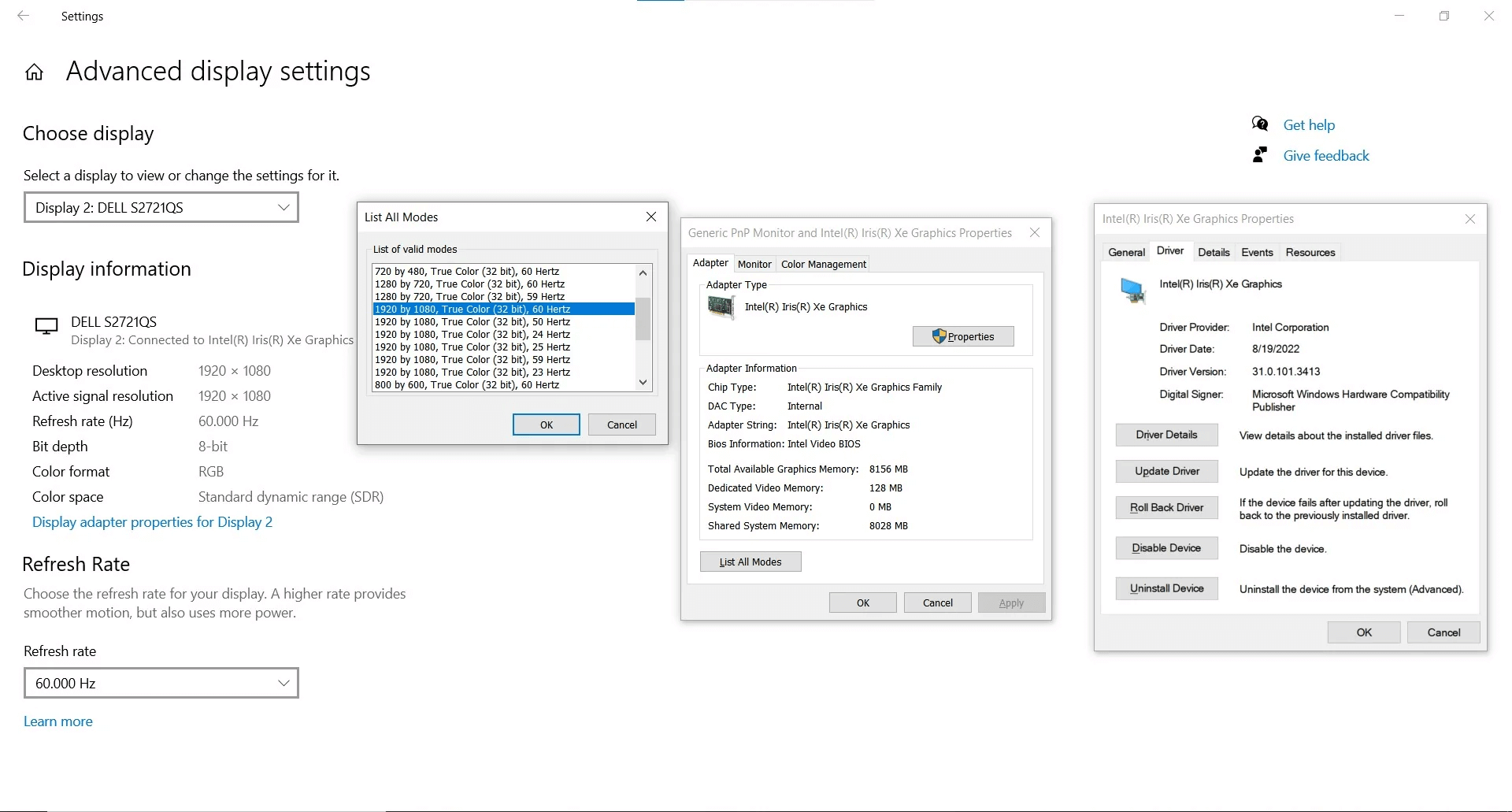Click Update Driver

1167,471
